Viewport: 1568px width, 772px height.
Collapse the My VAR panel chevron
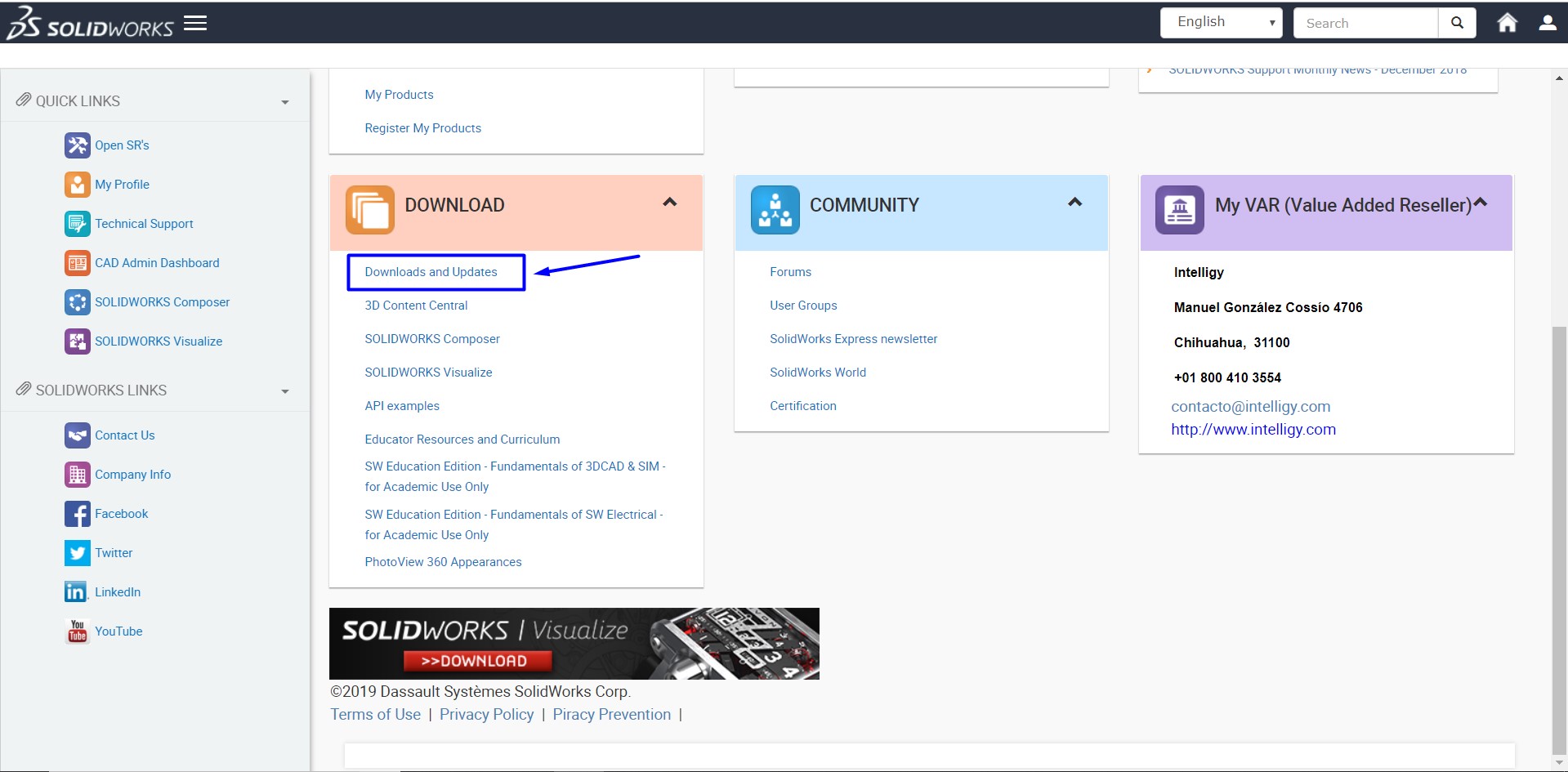pos(1480,202)
